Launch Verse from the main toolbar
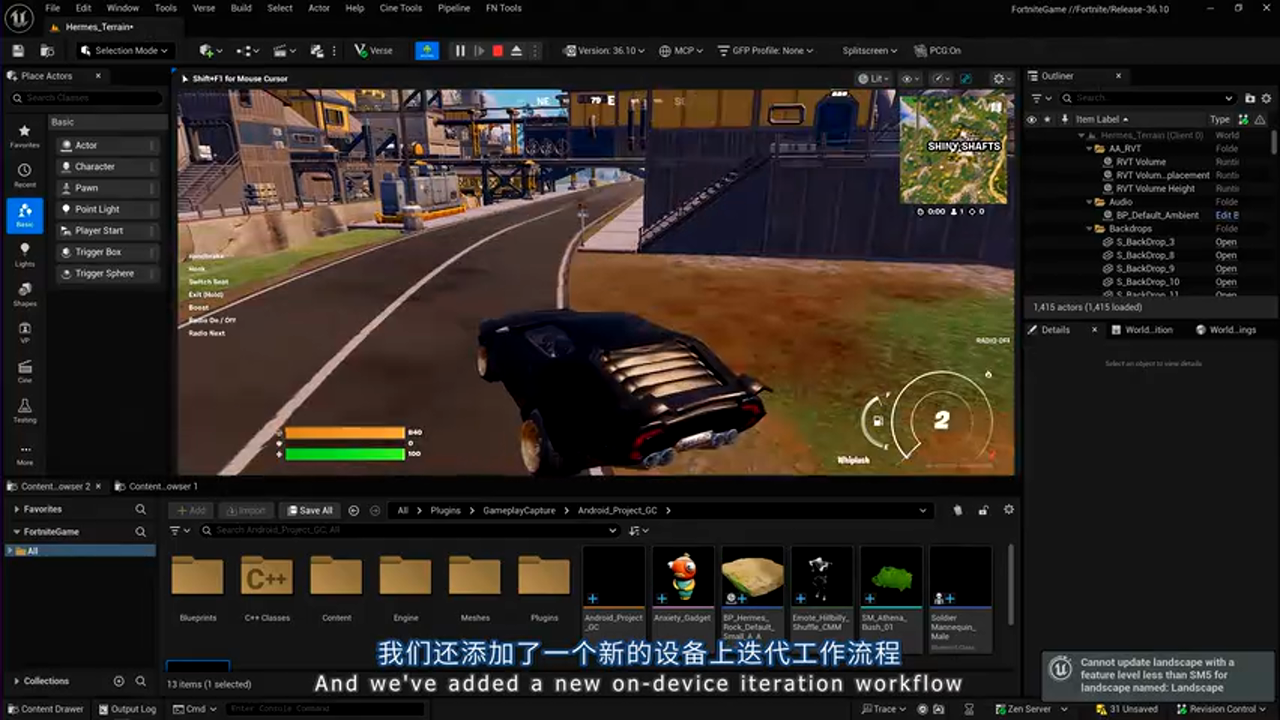The height and width of the screenshot is (720, 1280). [373, 50]
